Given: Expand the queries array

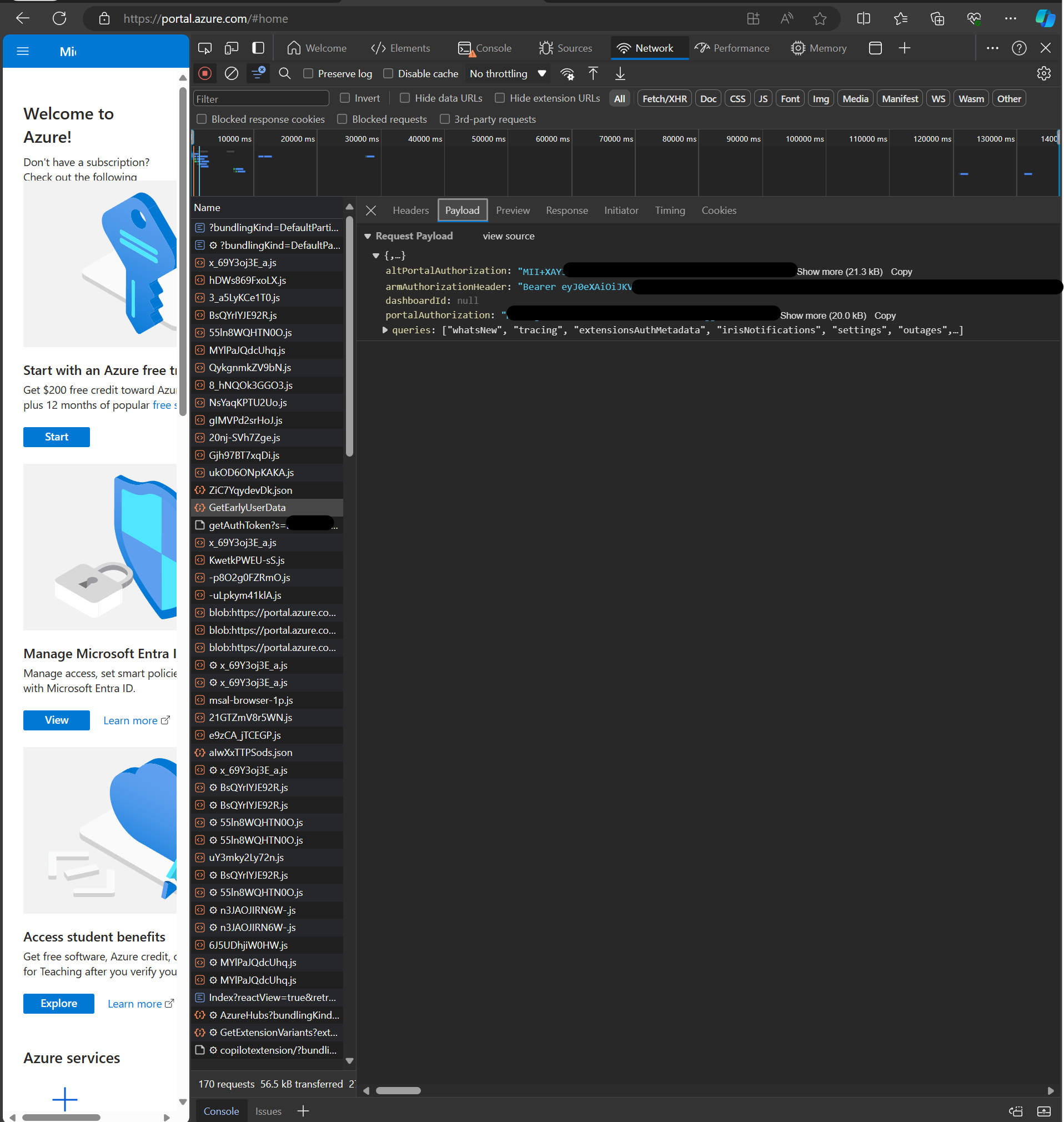Looking at the screenshot, I should tap(385, 329).
